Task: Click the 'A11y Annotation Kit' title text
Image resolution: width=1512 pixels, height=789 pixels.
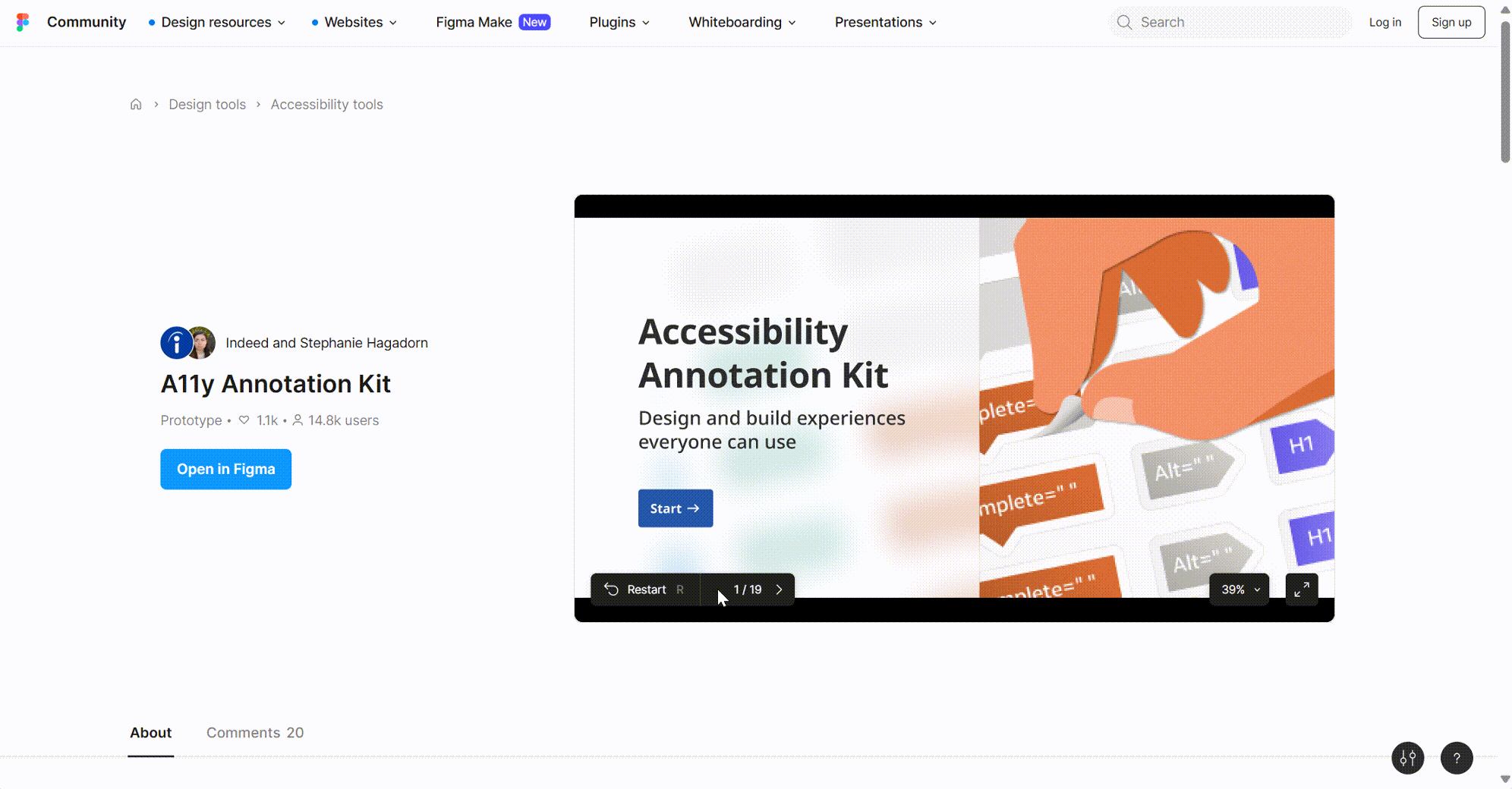Action: pyautogui.click(x=276, y=384)
